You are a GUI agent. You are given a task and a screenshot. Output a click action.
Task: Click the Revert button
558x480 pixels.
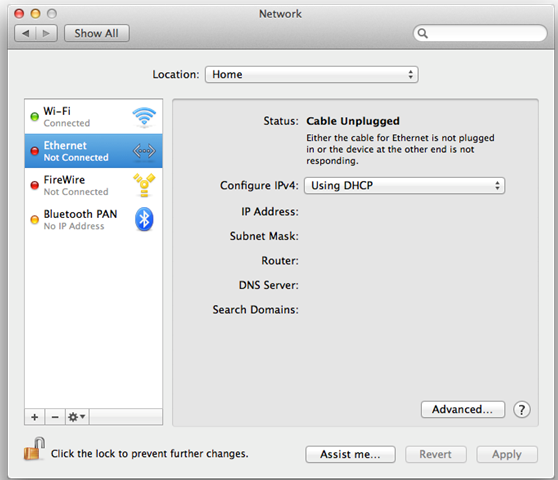[x=436, y=454]
